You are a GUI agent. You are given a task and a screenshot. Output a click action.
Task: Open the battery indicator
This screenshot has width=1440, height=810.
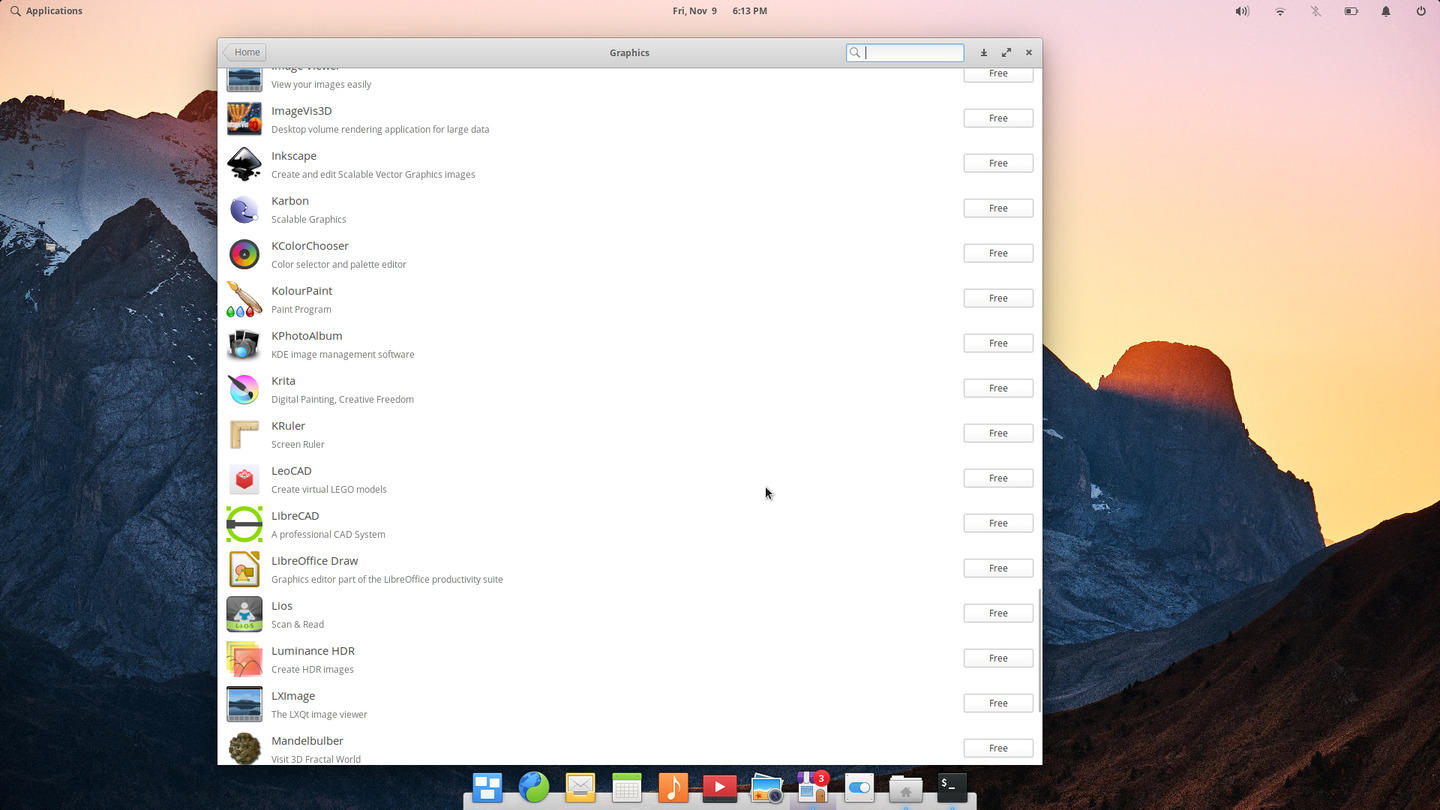coord(1351,11)
